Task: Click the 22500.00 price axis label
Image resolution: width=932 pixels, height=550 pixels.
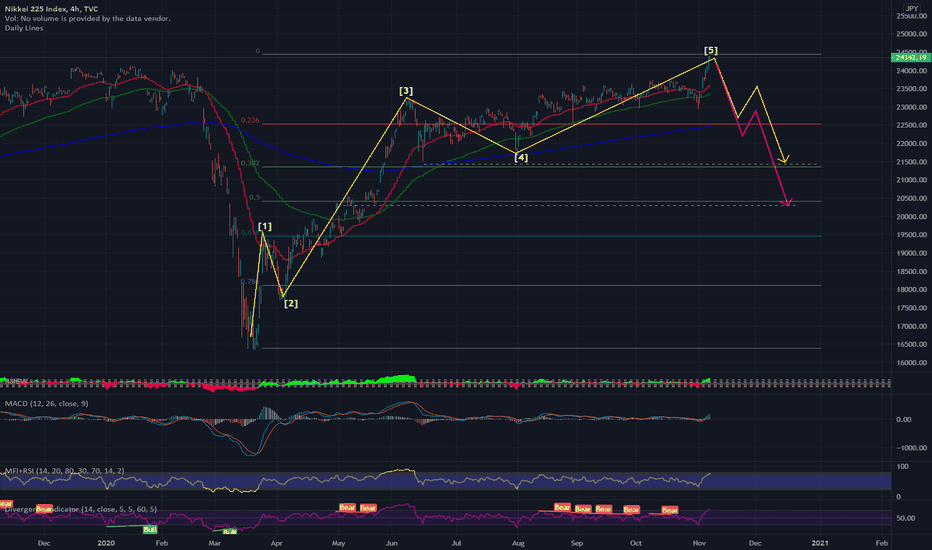Action: click(912, 125)
